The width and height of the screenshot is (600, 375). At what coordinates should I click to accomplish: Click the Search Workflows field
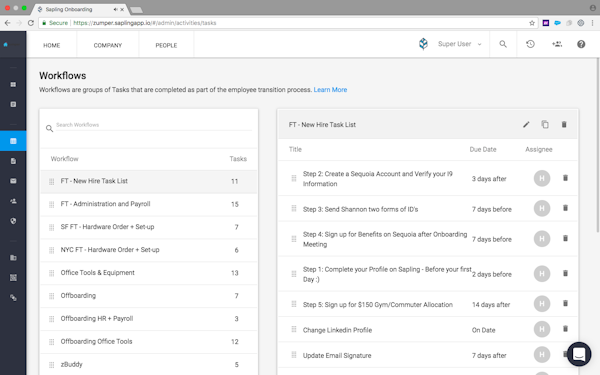[154, 125]
